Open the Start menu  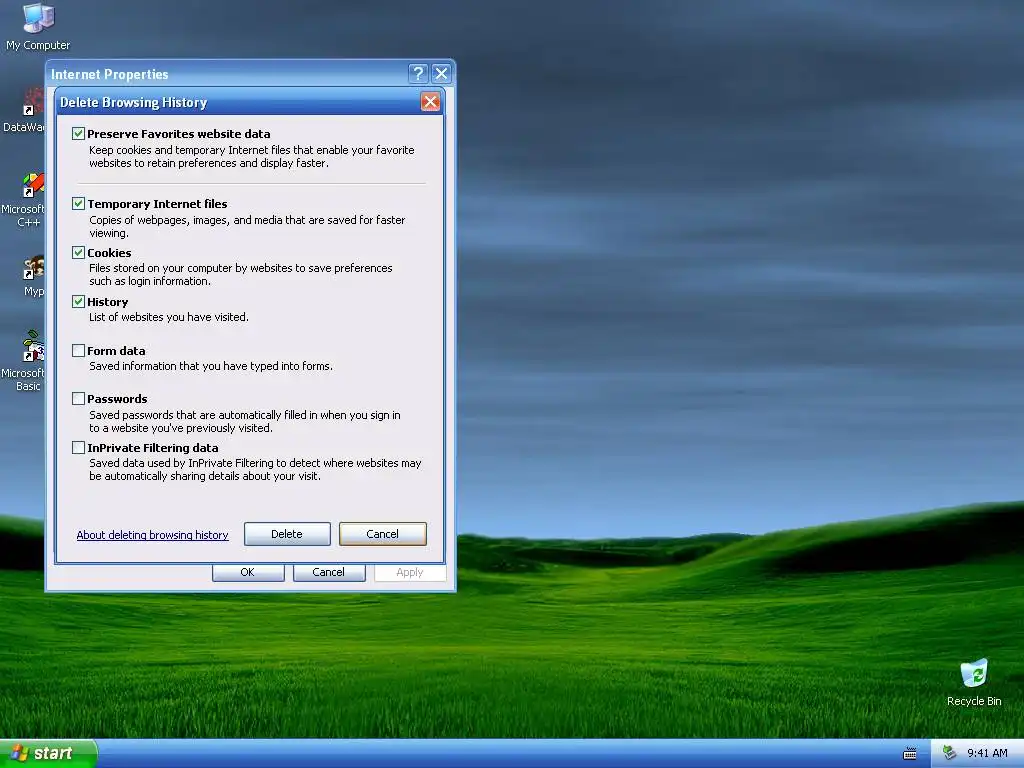pyautogui.click(x=48, y=753)
